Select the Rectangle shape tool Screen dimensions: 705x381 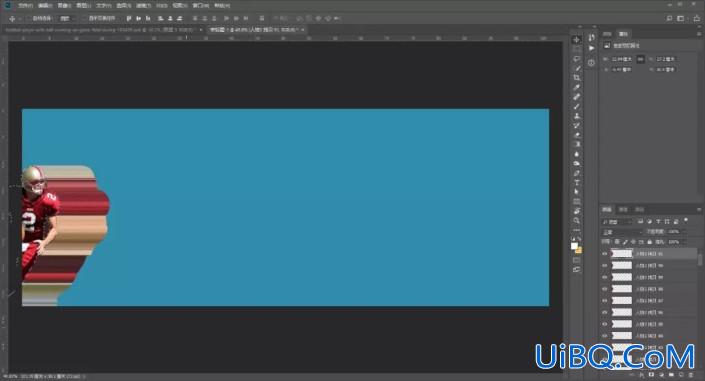(576, 202)
